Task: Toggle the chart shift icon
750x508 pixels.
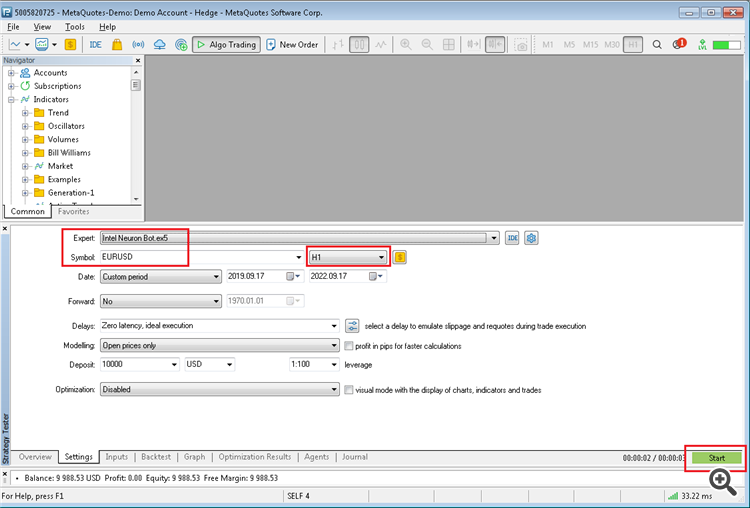Action: click(x=495, y=44)
